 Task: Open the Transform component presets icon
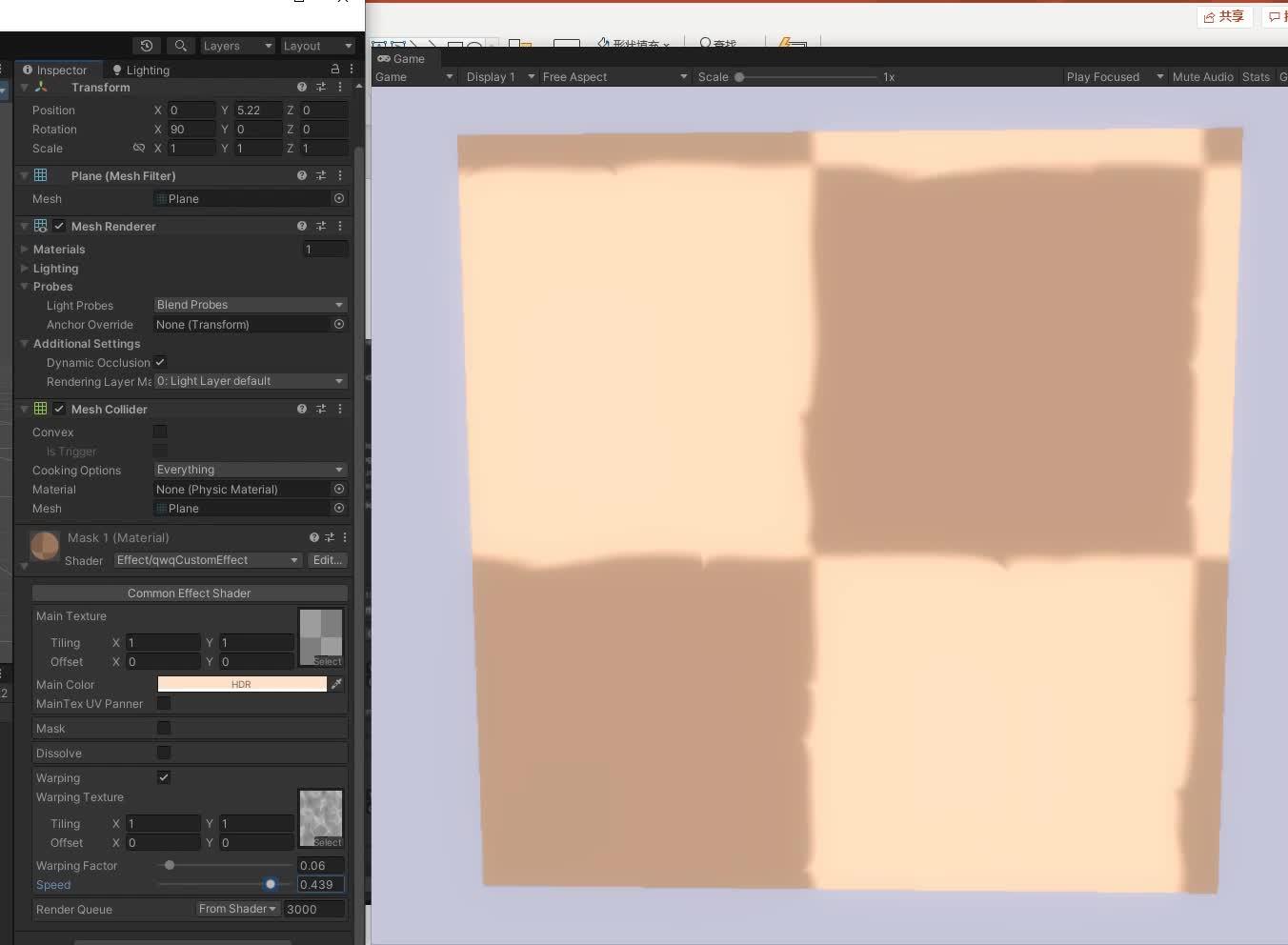point(321,87)
